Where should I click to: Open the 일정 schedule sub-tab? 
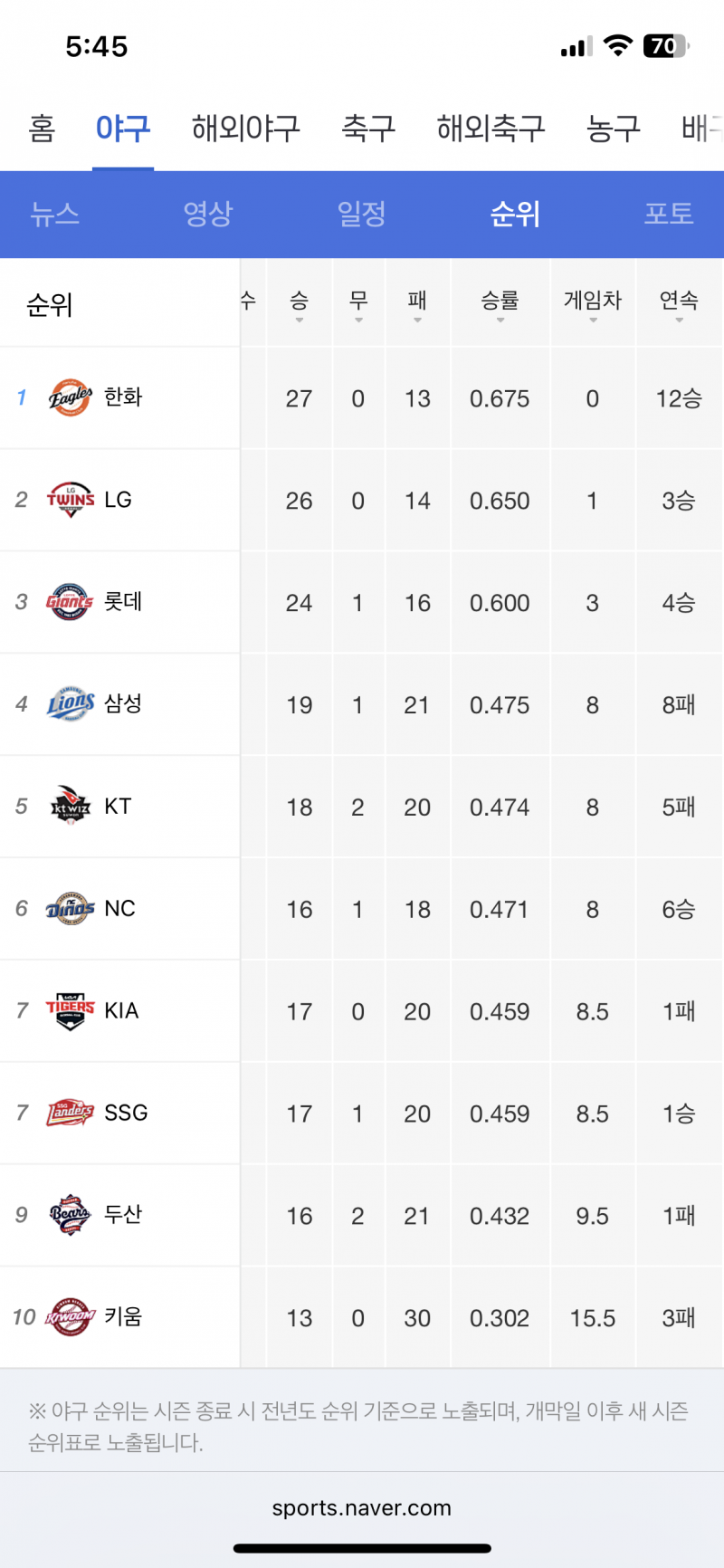[x=361, y=214]
